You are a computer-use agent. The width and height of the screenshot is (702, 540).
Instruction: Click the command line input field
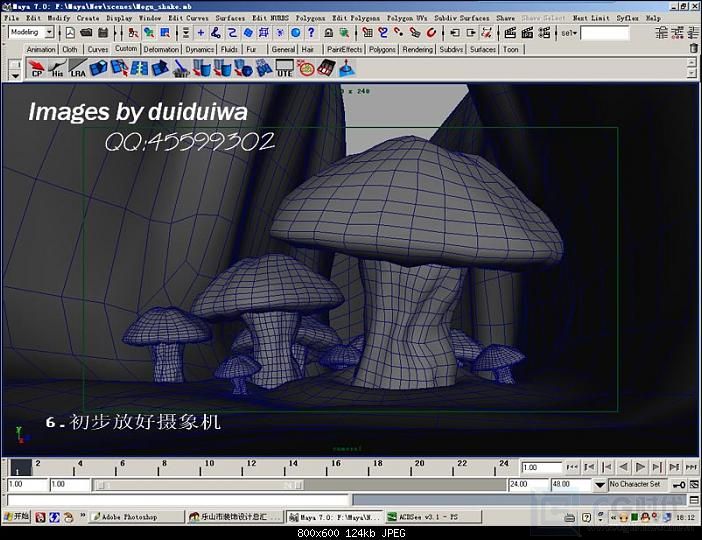(x=178, y=501)
